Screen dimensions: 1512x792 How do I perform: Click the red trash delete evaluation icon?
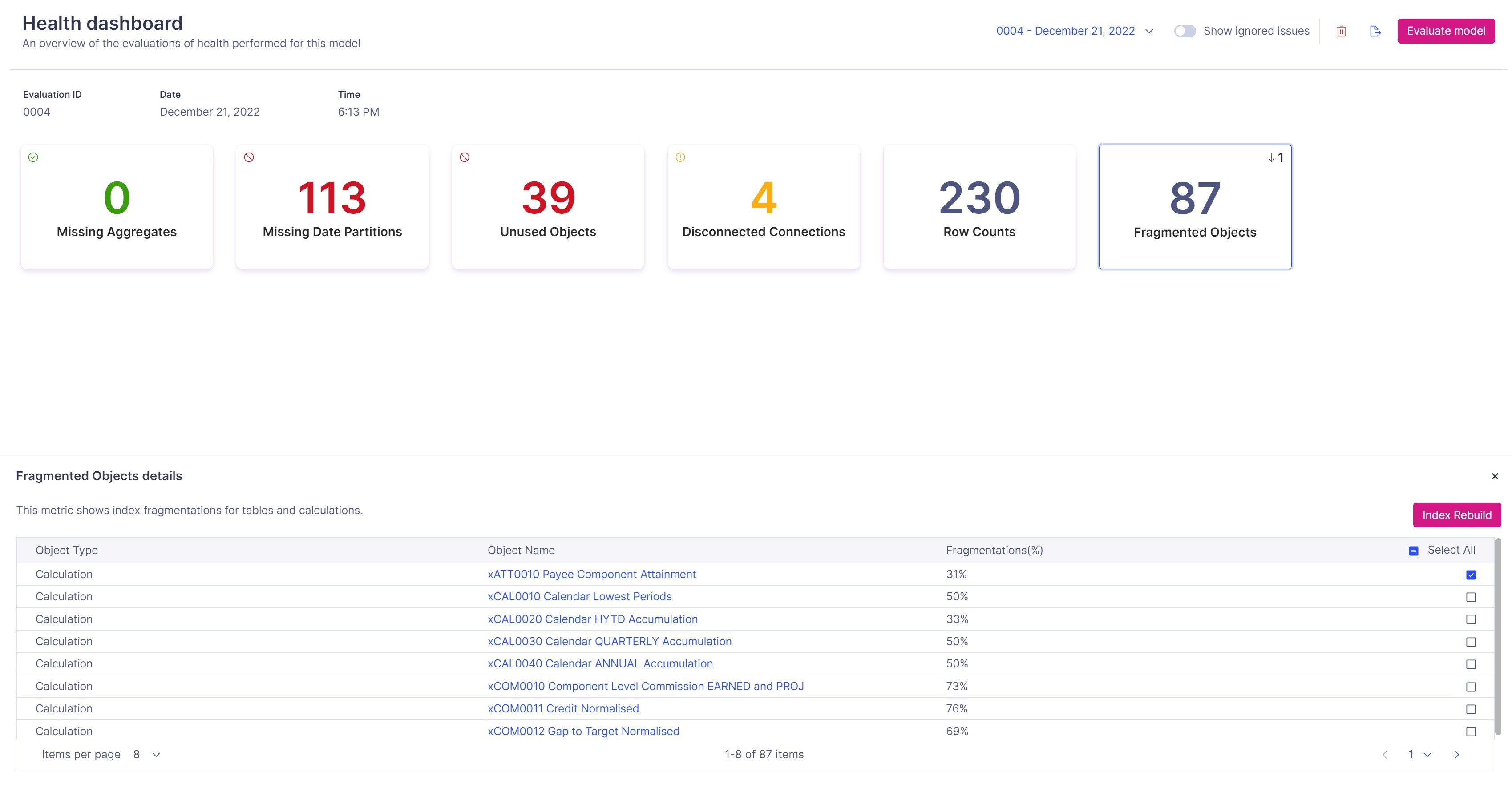click(x=1341, y=31)
